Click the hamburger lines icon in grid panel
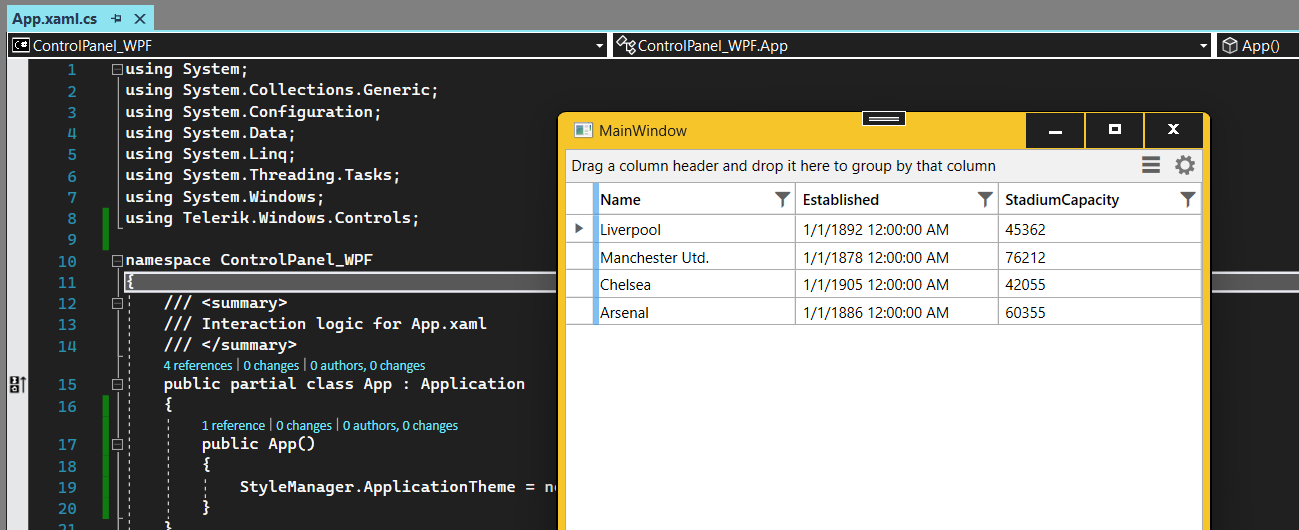This screenshot has width=1299, height=530. coord(1151,166)
